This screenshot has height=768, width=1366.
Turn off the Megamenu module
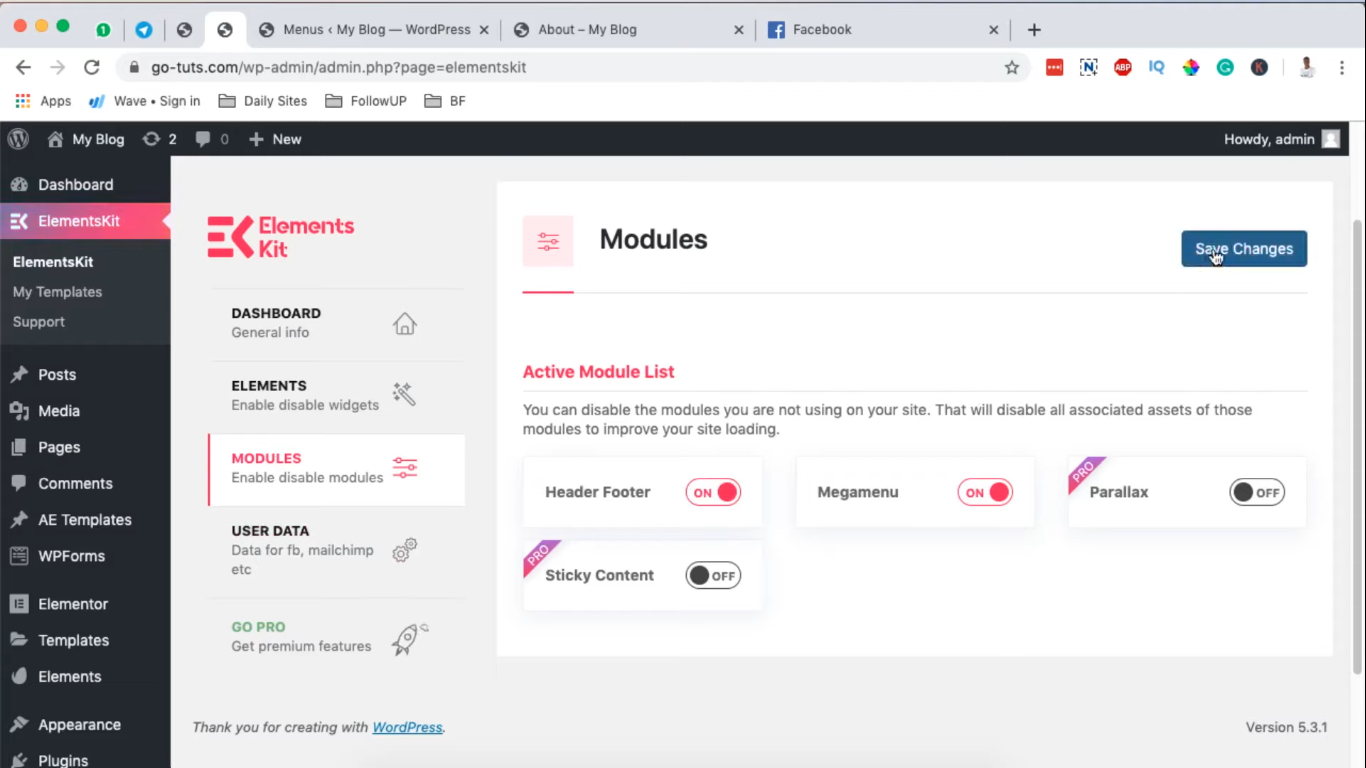pos(985,492)
